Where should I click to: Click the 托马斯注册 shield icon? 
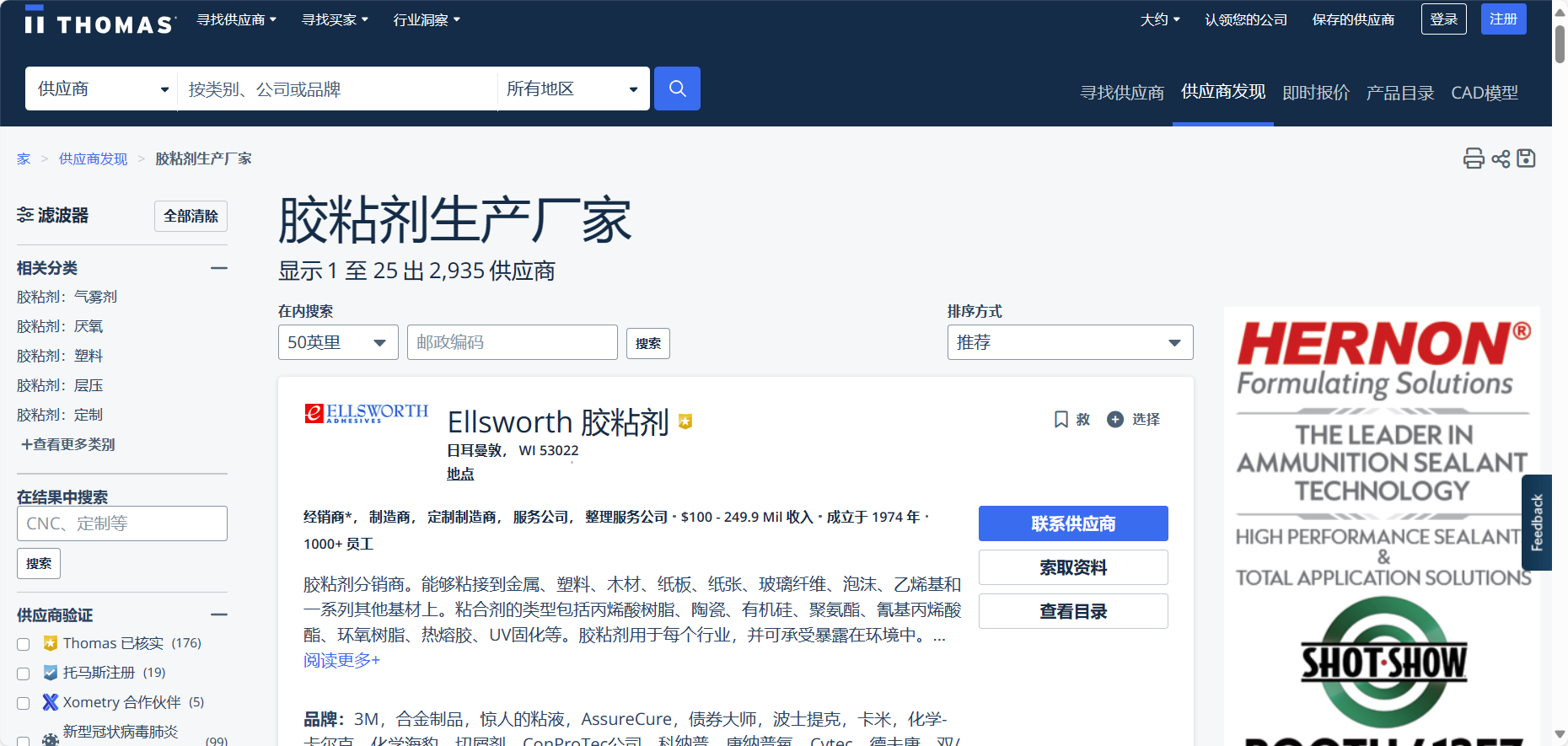(x=51, y=673)
